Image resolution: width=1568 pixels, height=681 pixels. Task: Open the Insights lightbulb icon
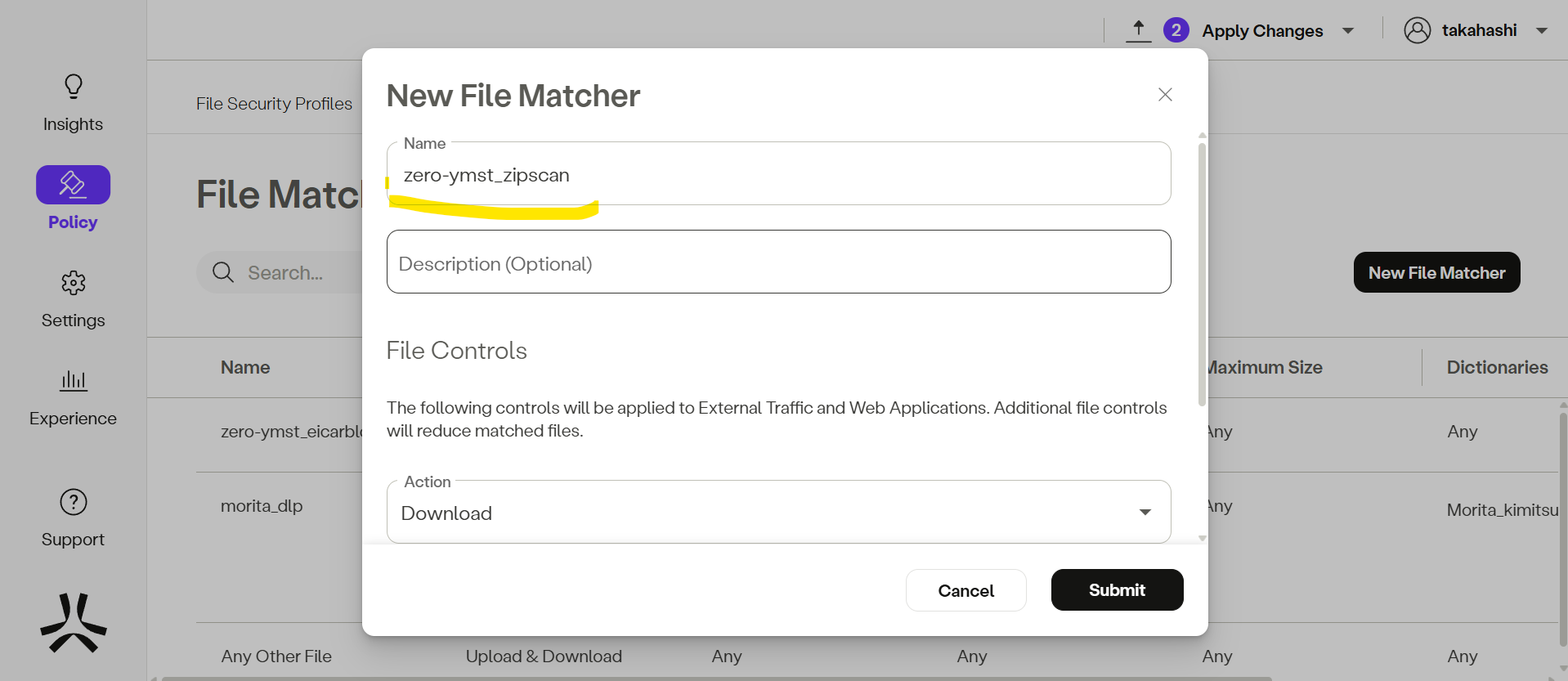(x=73, y=87)
